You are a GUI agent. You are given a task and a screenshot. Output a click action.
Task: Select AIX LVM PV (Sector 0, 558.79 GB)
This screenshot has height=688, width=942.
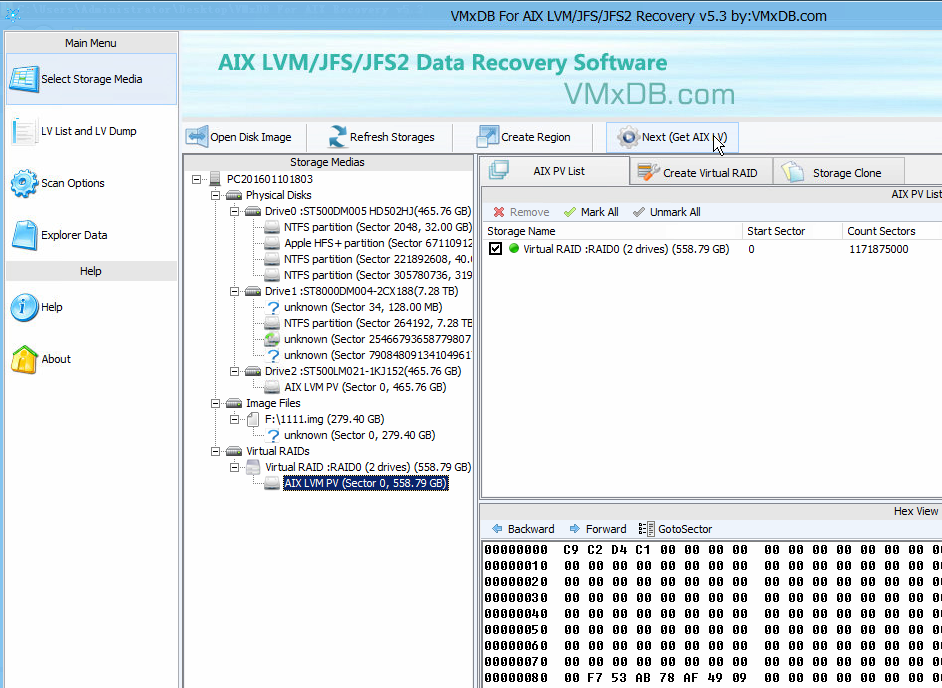tap(365, 484)
